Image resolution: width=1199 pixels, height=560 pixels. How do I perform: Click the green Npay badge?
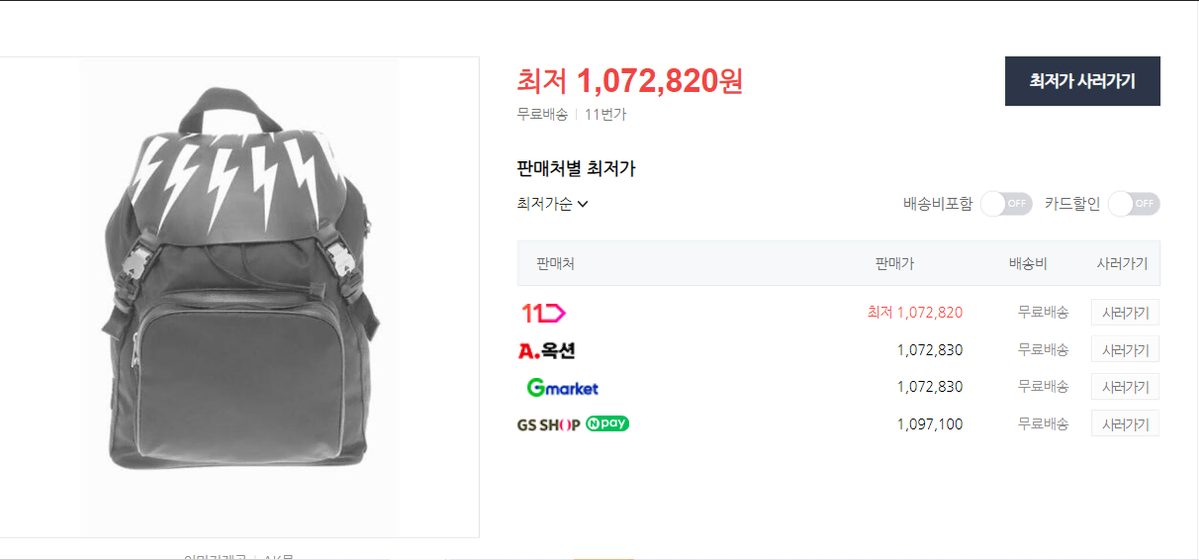click(x=607, y=423)
